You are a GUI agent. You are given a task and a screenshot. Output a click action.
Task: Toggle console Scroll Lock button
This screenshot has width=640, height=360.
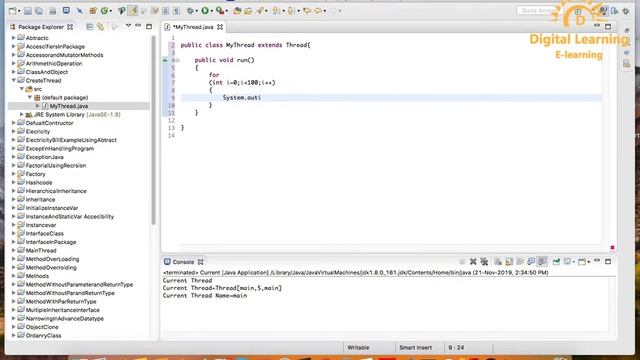click(x=509, y=262)
